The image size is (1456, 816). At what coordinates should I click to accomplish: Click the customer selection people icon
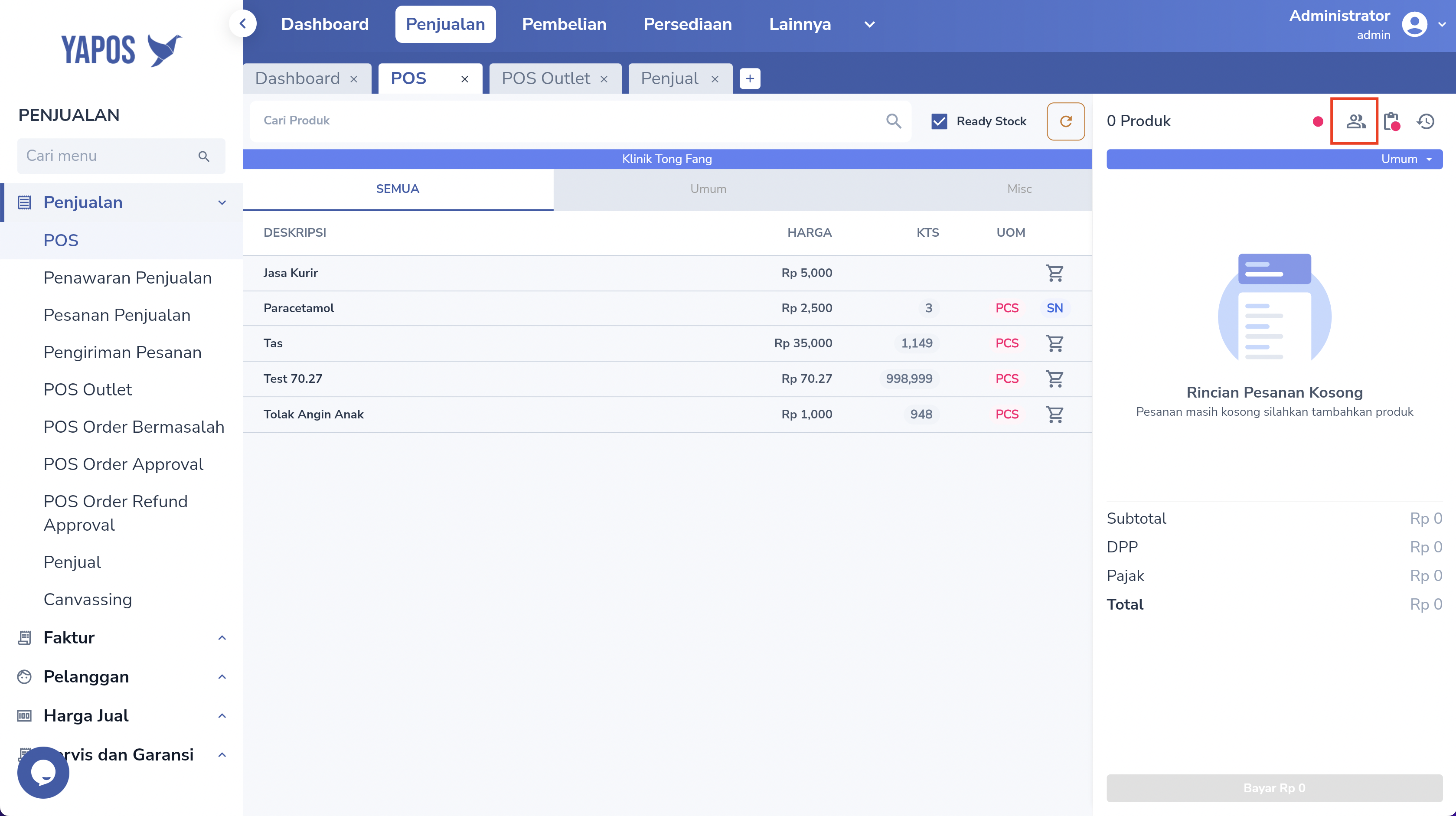click(x=1355, y=121)
